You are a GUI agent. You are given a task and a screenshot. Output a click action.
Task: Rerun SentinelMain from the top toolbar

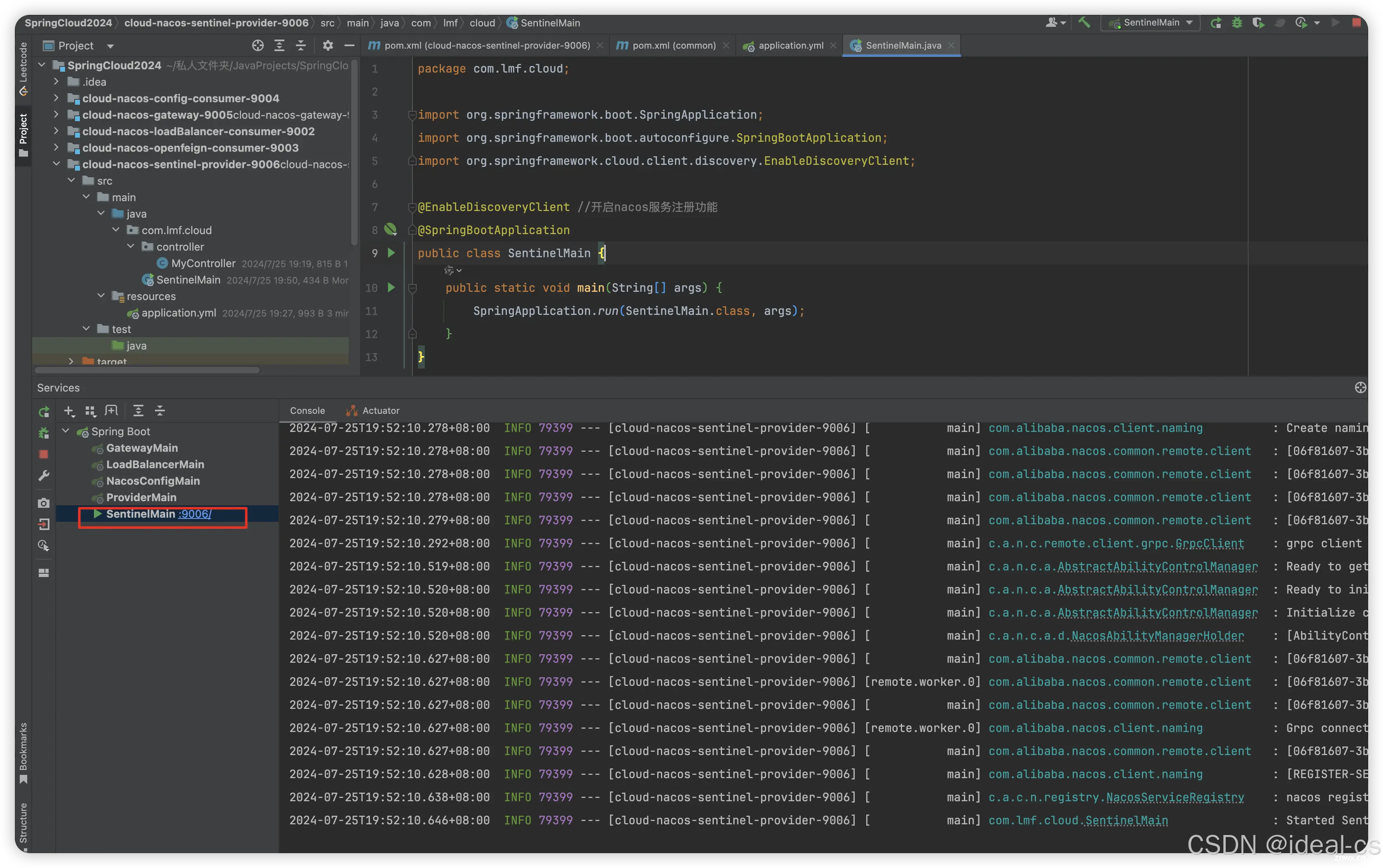click(x=1215, y=22)
